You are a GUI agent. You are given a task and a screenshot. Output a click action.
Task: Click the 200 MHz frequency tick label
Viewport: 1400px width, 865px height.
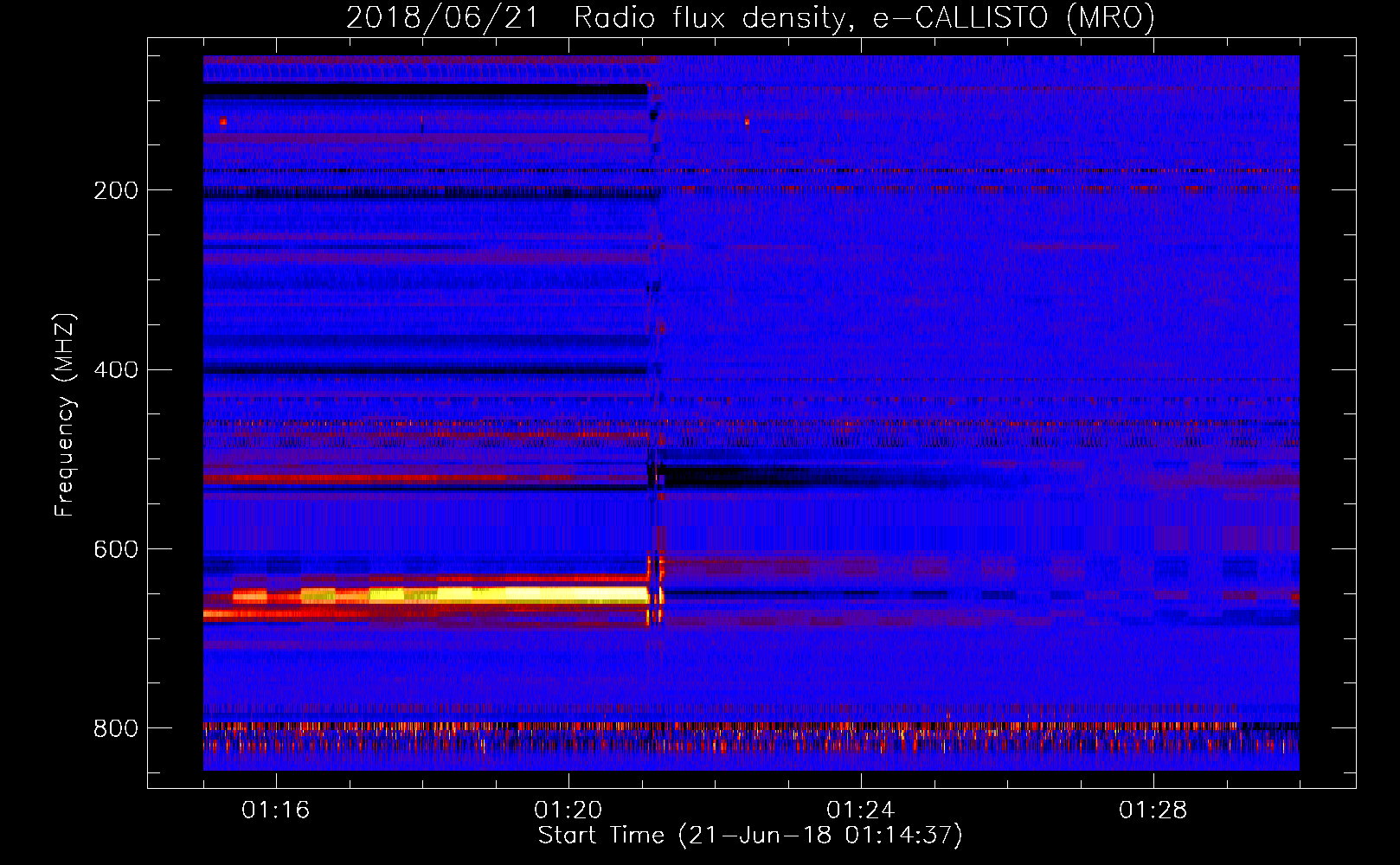[x=116, y=190]
